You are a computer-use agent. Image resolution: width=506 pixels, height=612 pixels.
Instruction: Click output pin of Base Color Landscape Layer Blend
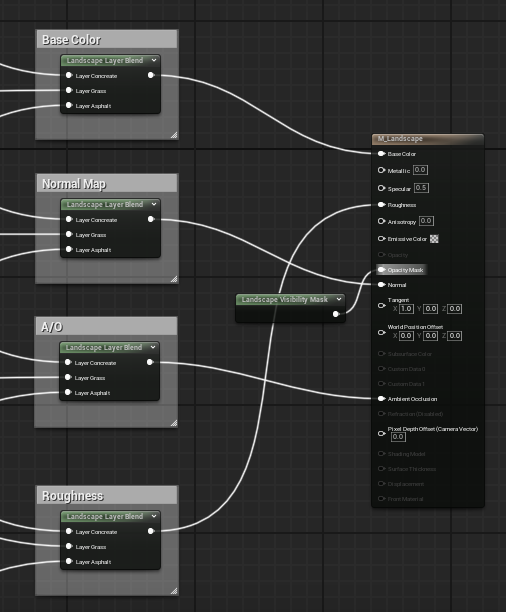tap(151, 75)
